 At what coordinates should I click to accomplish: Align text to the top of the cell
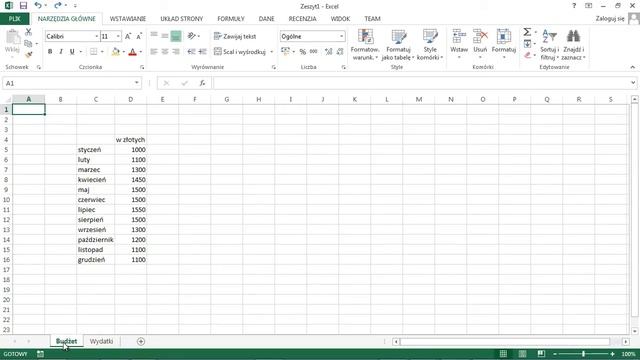coord(154,36)
